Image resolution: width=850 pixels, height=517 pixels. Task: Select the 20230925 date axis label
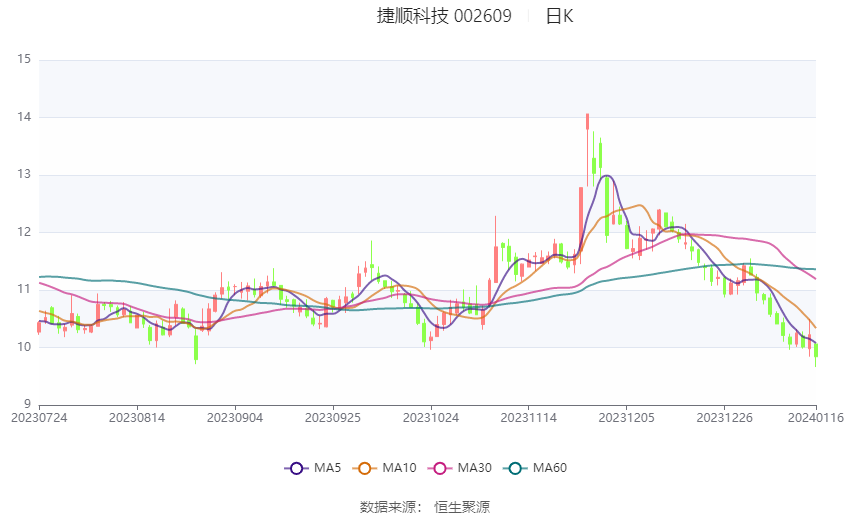[333, 418]
